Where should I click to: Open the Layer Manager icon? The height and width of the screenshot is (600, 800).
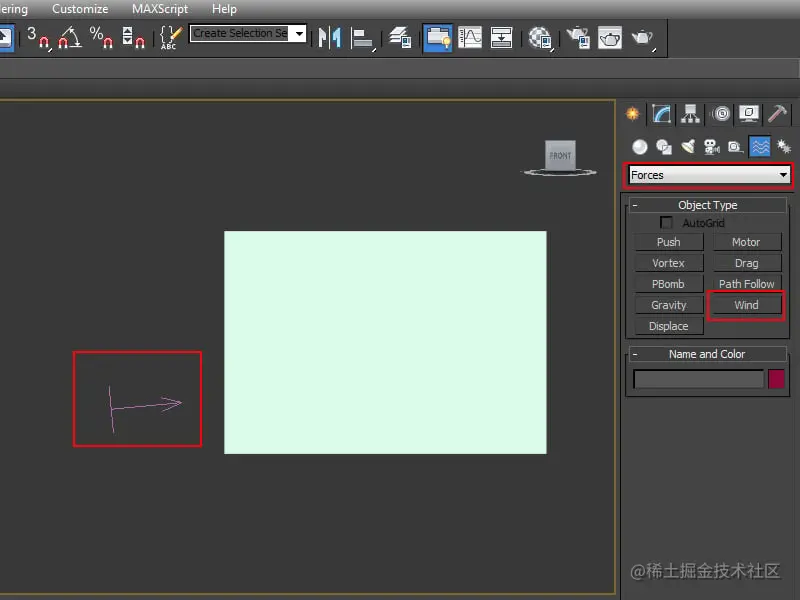[400, 38]
